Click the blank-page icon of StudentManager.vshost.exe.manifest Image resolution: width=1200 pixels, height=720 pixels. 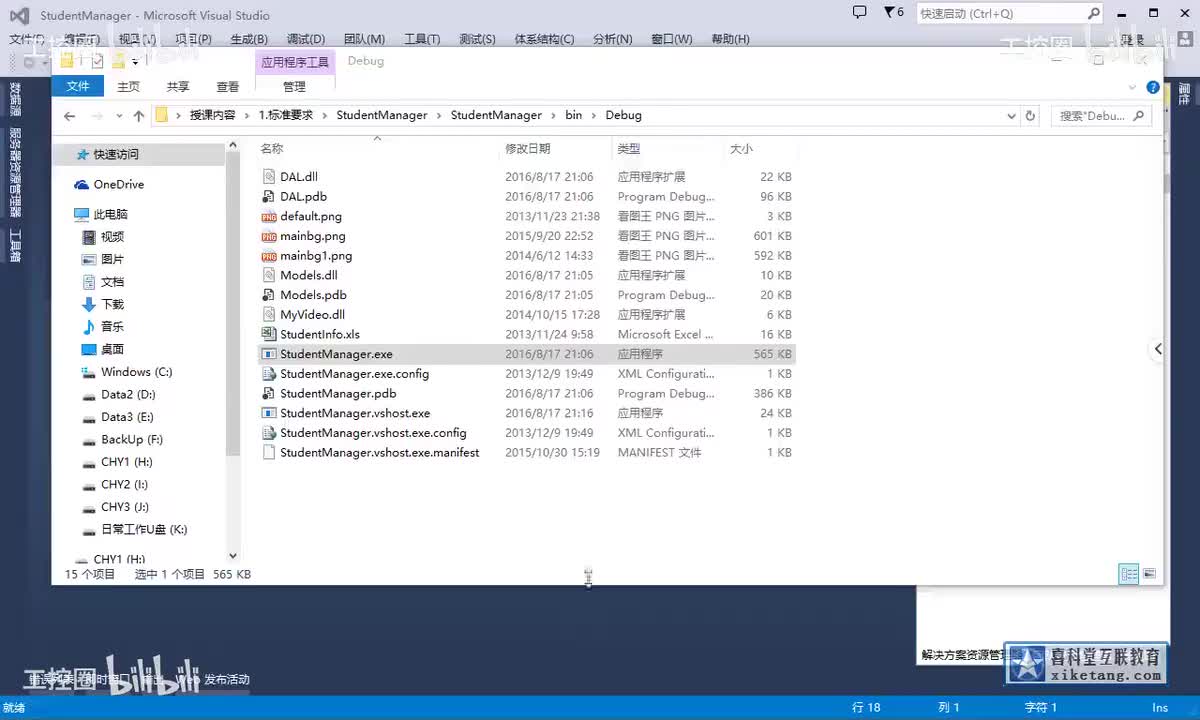pyautogui.click(x=268, y=452)
